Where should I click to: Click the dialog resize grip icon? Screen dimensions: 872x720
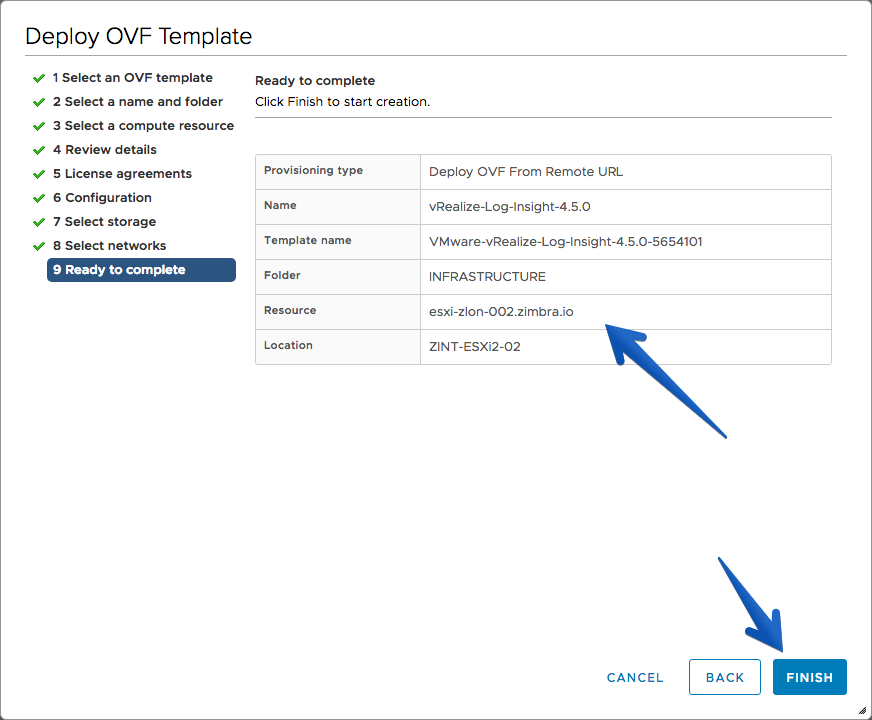click(862, 710)
